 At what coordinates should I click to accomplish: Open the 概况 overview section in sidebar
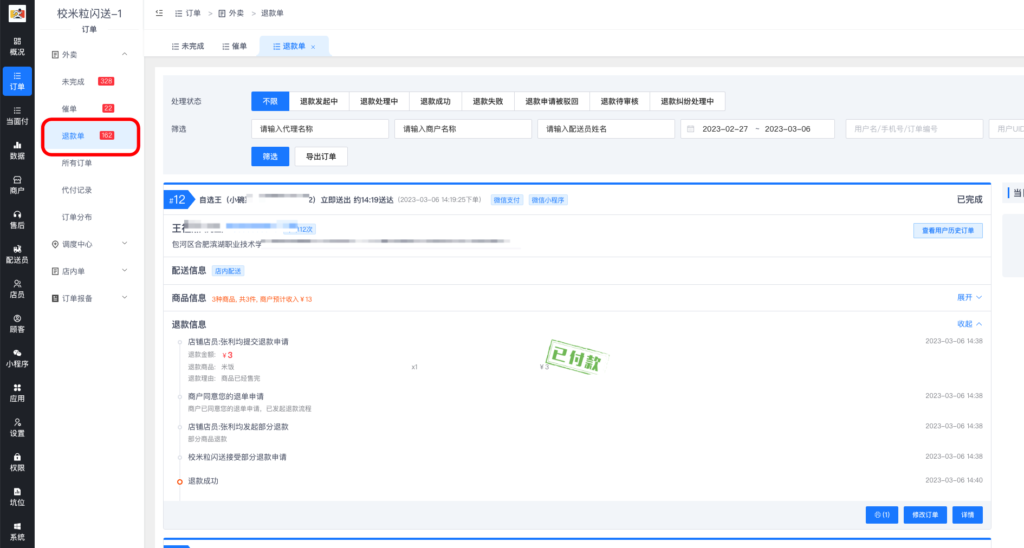17,46
